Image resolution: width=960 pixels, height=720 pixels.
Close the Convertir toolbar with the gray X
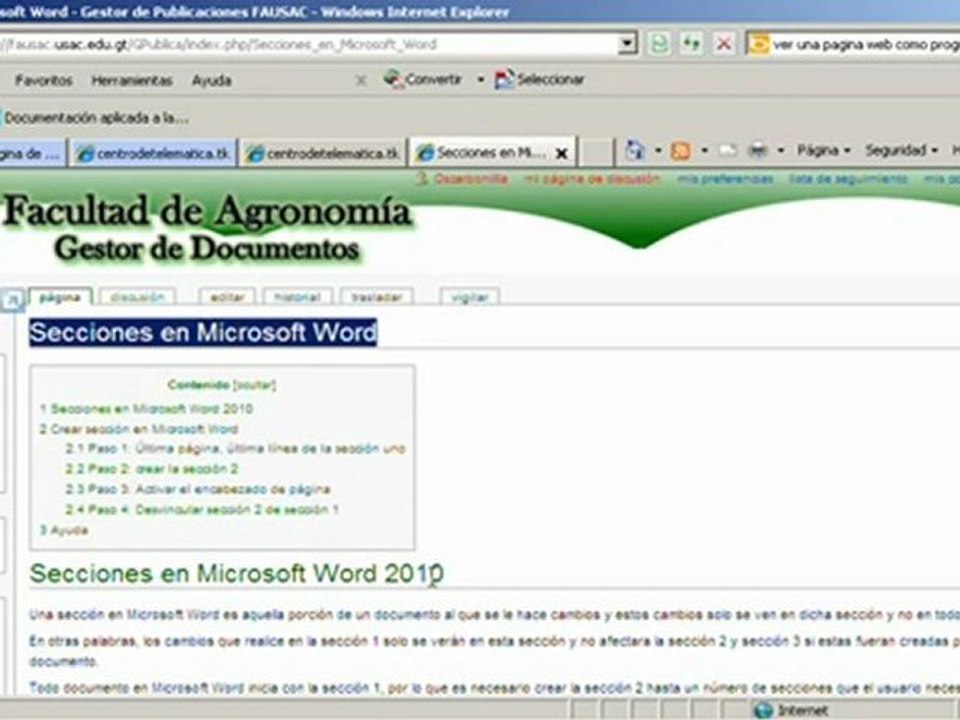tap(361, 80)
